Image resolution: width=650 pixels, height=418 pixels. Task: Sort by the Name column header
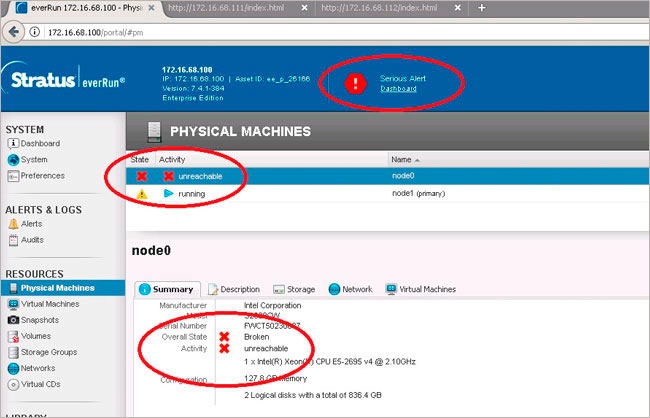(405, 160)
